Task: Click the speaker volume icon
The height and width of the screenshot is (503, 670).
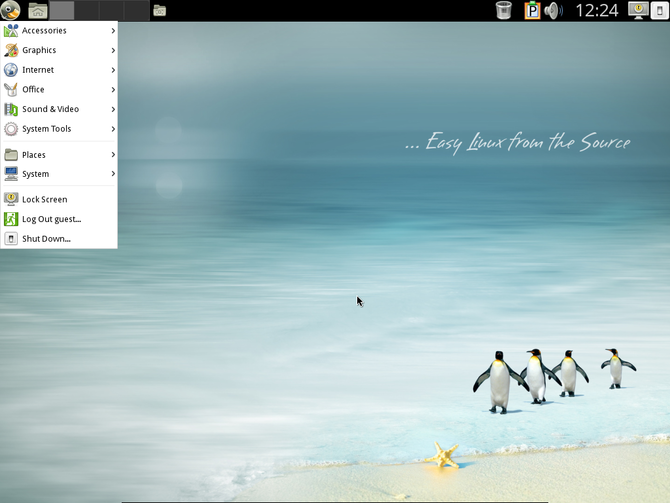Action: pos(553,11)
